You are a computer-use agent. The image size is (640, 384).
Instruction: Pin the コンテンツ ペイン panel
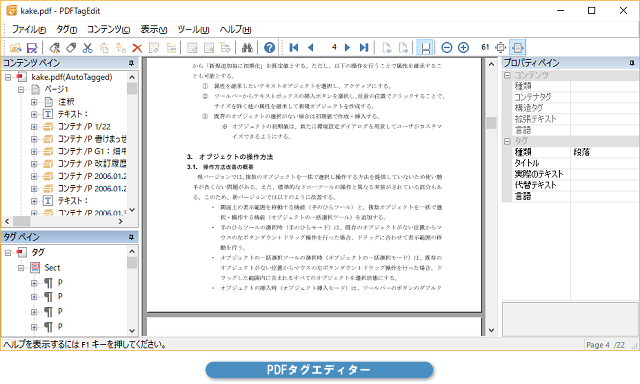pos(131,63)
